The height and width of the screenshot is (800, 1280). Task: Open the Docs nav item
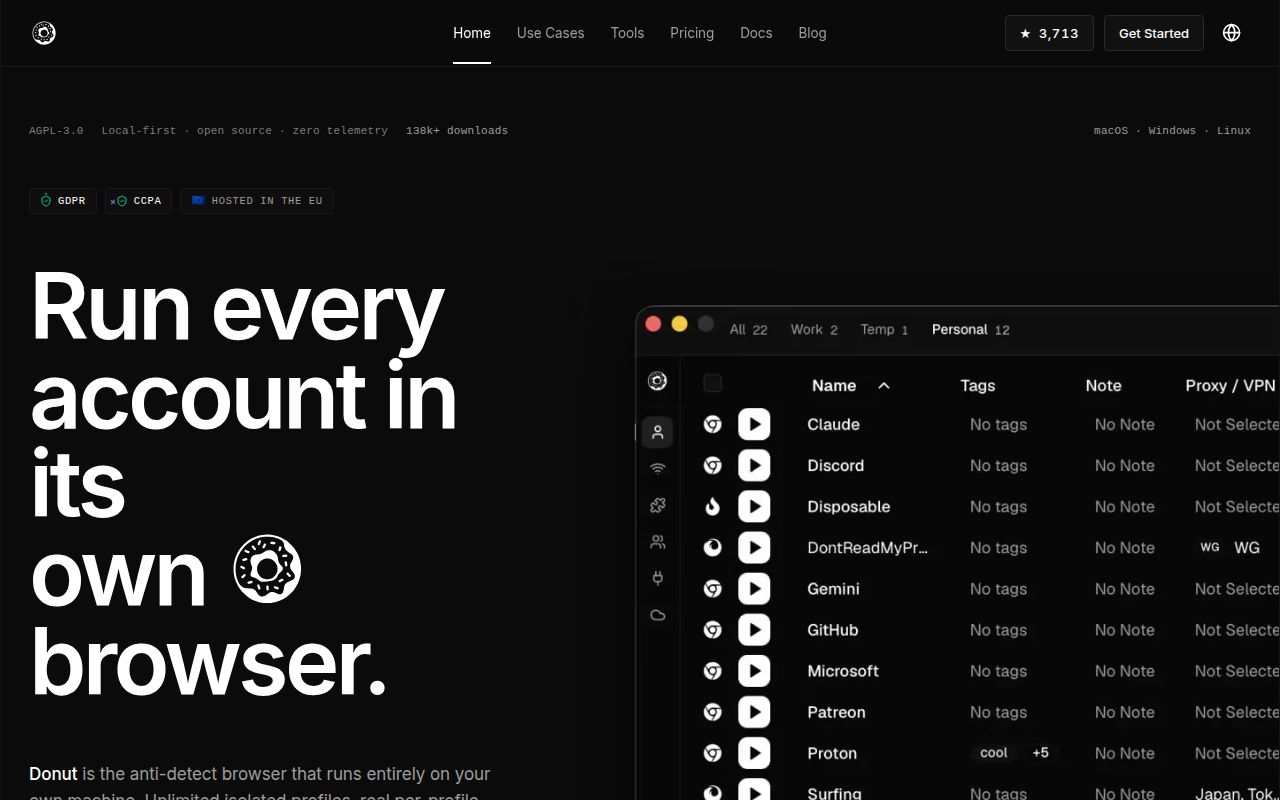coord(756,33)
